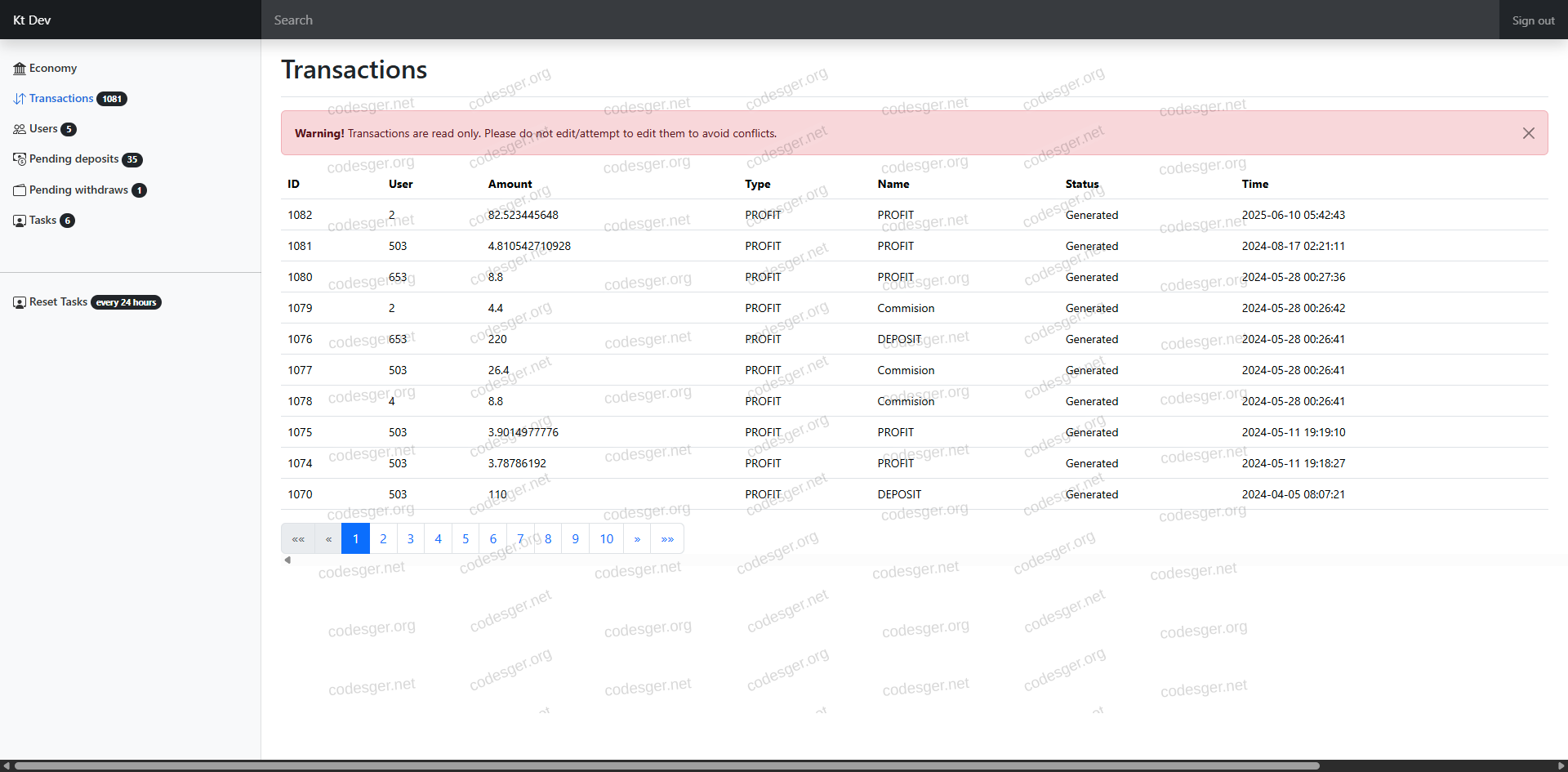Go to page 2 of transactions
Image resolution: width=1568 pixels, height=772 pixels.
coord(383,539)
